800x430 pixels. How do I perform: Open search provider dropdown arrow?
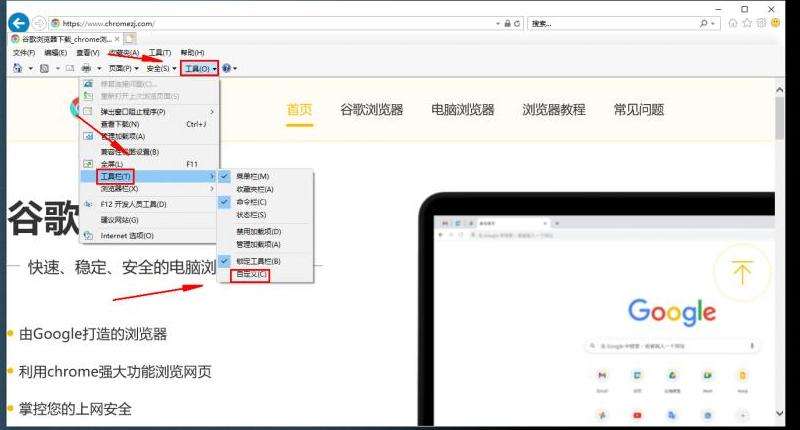click(713, 23)
